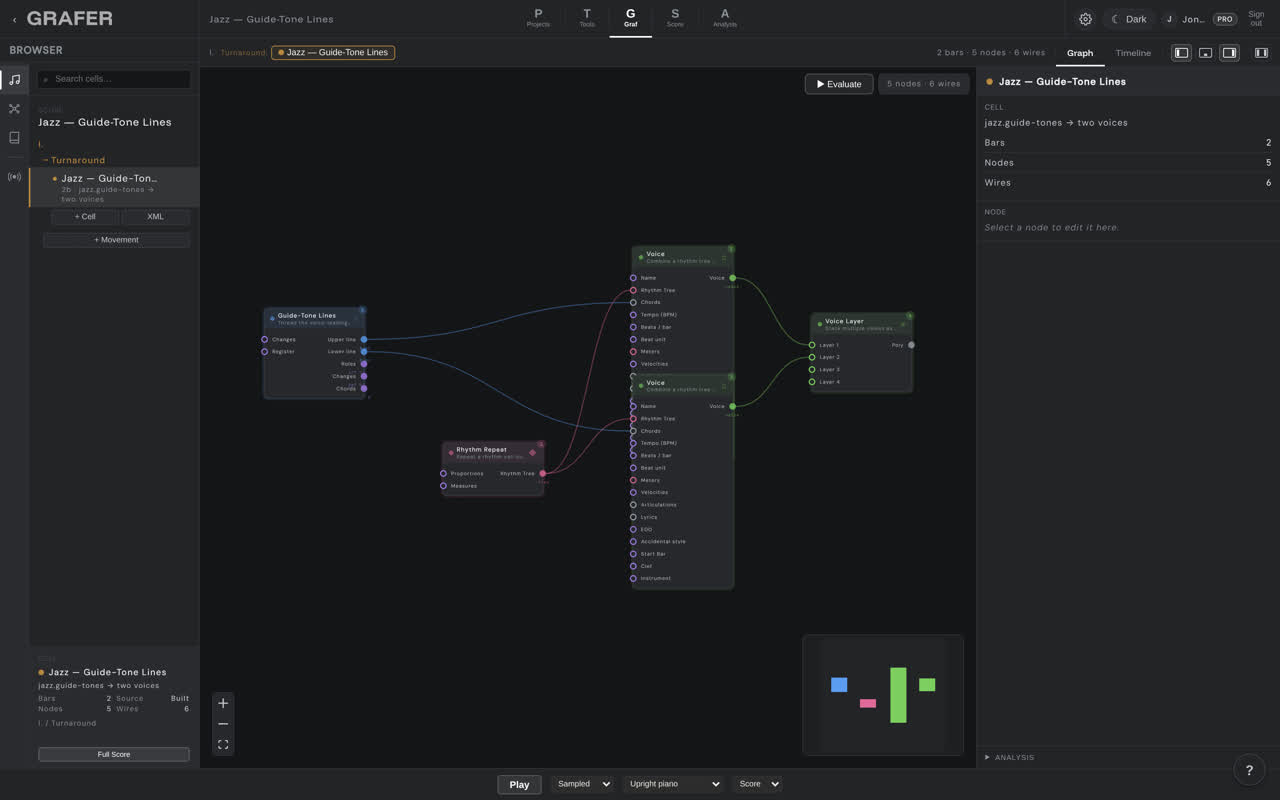This screenshot has height=800, width=1280.
Task: Fit the graph to the view
Action: 223,744
